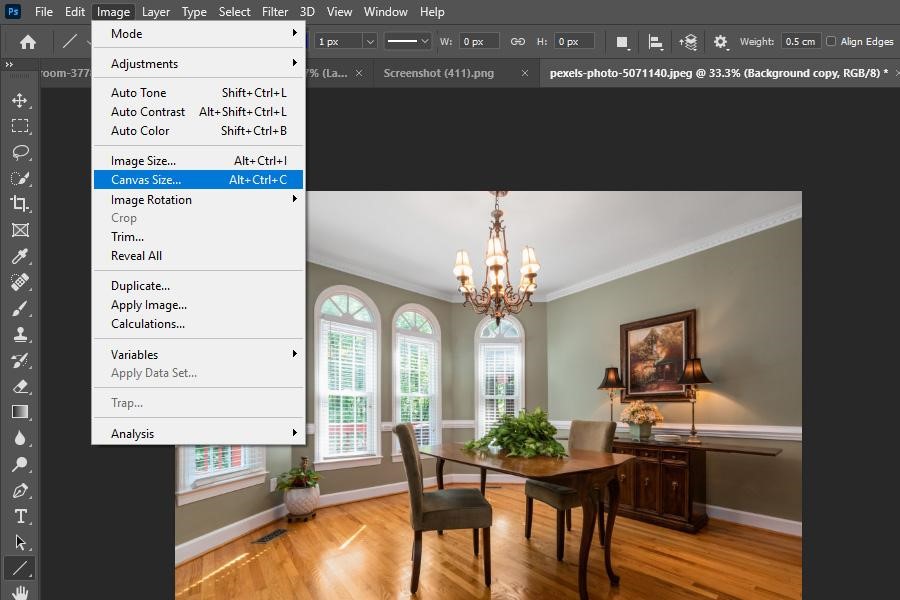Activate the Crop tool in toolbar

point(20,204)
